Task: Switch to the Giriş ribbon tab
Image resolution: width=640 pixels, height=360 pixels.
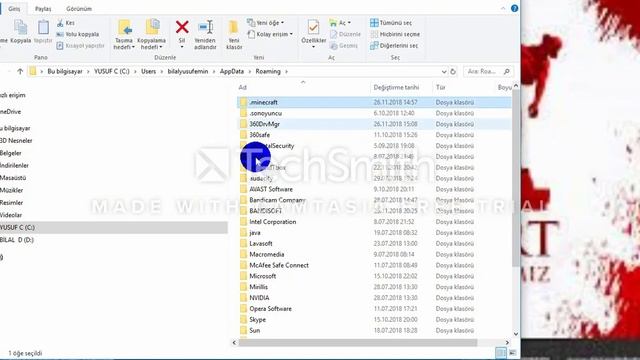Action: (x=14, y=9)
